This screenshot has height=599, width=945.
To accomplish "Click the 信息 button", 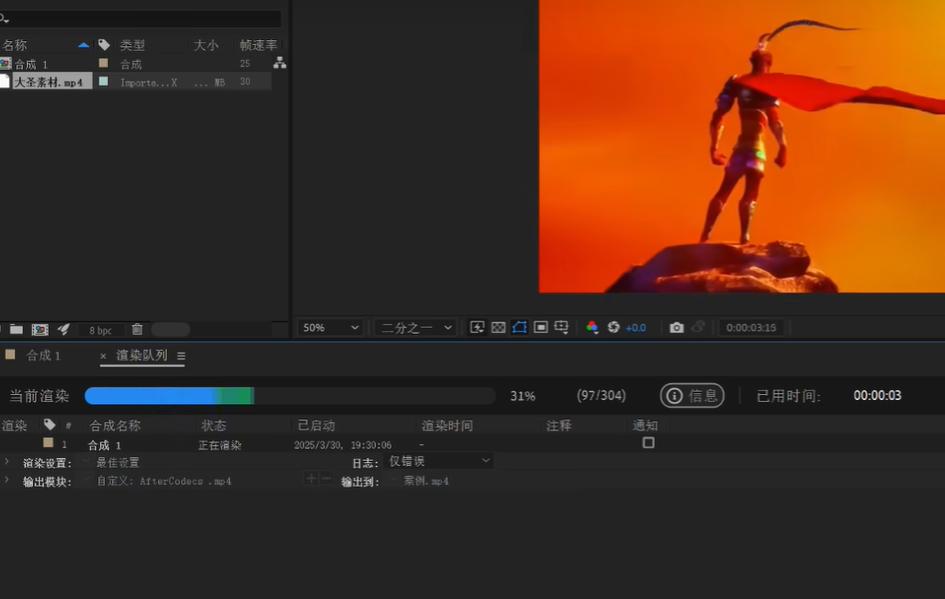I will click(x=692, y=396).
